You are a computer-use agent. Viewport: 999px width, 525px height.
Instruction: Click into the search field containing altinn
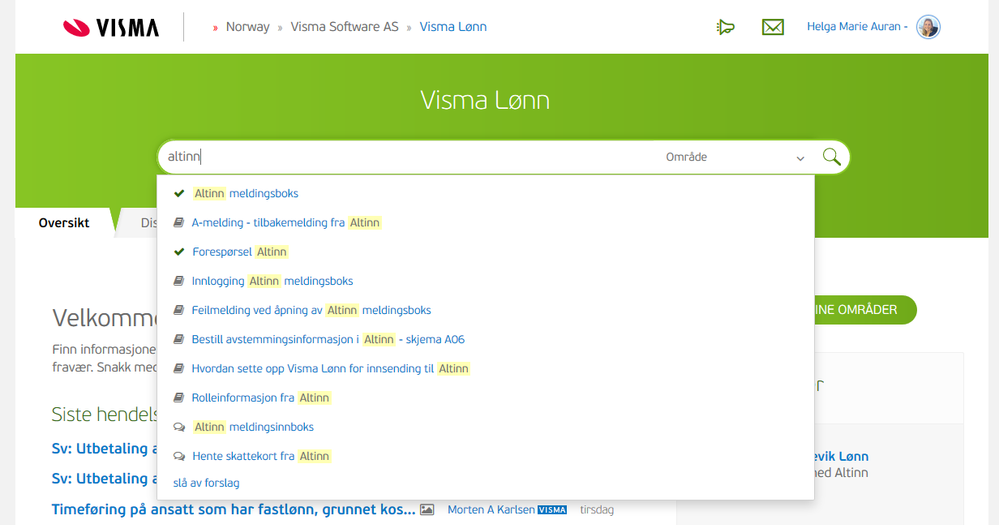(x=408, y=157)
